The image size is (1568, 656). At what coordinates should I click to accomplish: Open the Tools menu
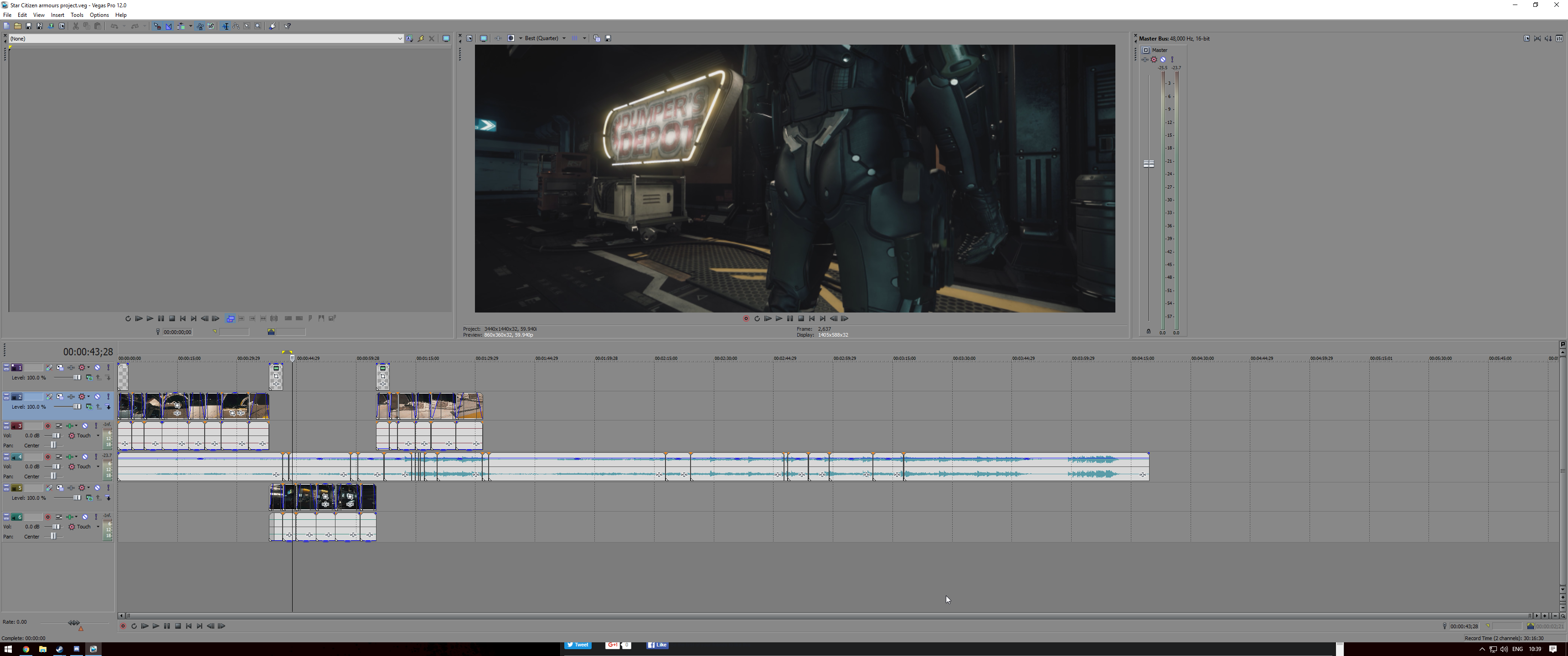tap(77, 15)
